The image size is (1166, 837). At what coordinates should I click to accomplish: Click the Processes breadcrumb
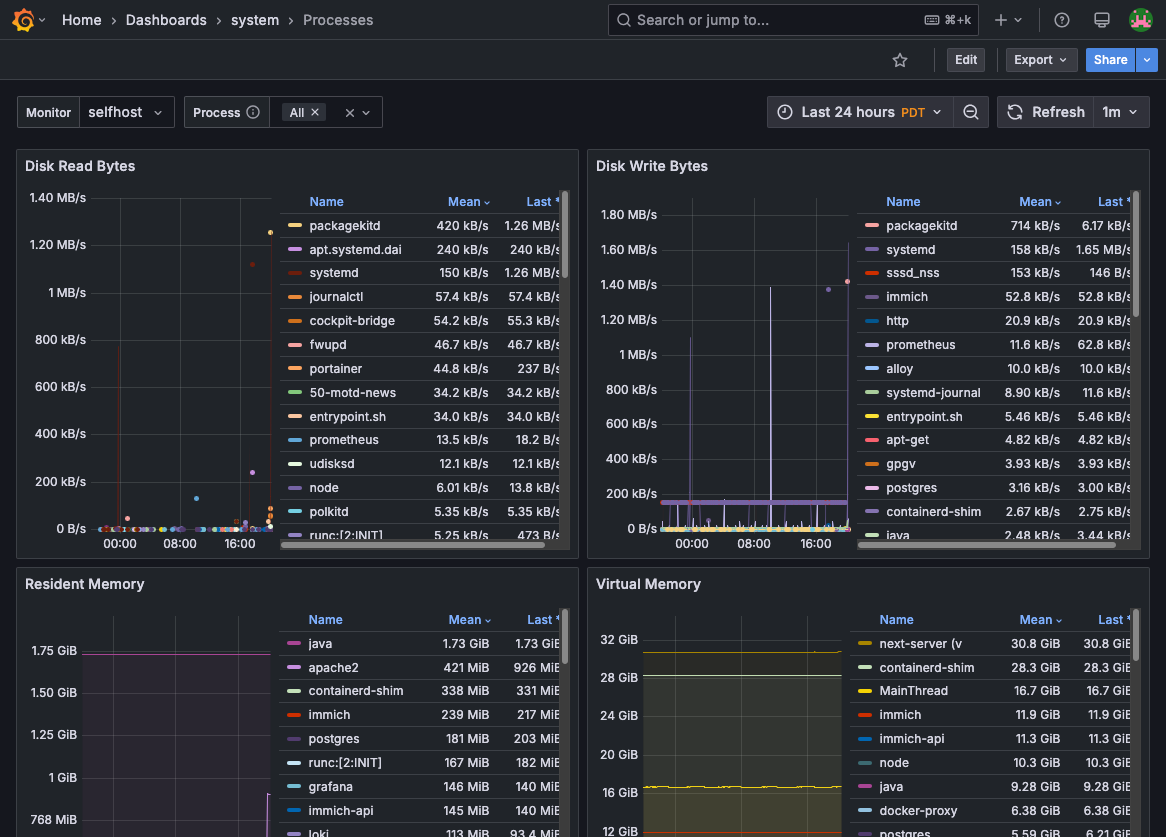tap(338, 20)
